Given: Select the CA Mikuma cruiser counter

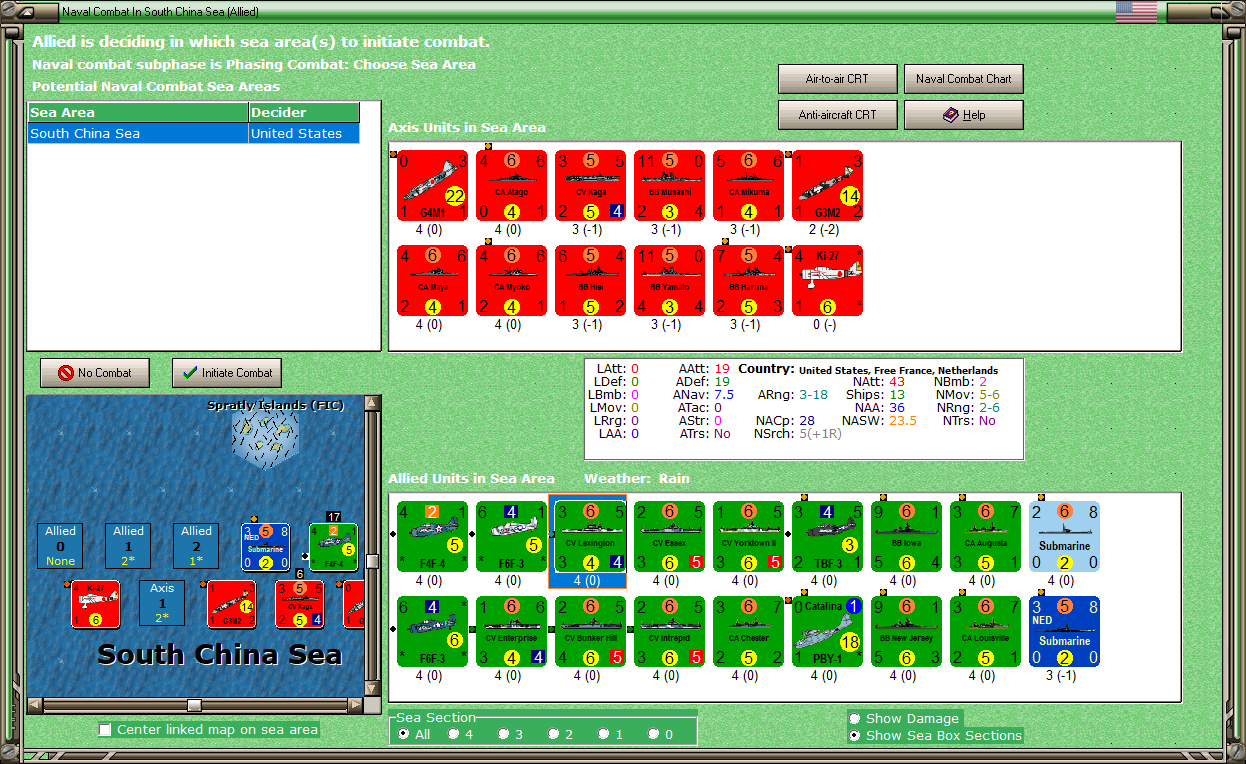Looking at the screenshot, I should click(x=748, y=186).
